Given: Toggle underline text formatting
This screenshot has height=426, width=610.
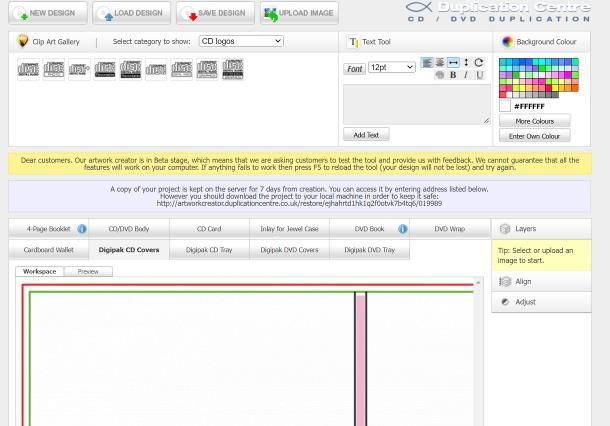Looking at the screenshot, I should tap(480, 75).
